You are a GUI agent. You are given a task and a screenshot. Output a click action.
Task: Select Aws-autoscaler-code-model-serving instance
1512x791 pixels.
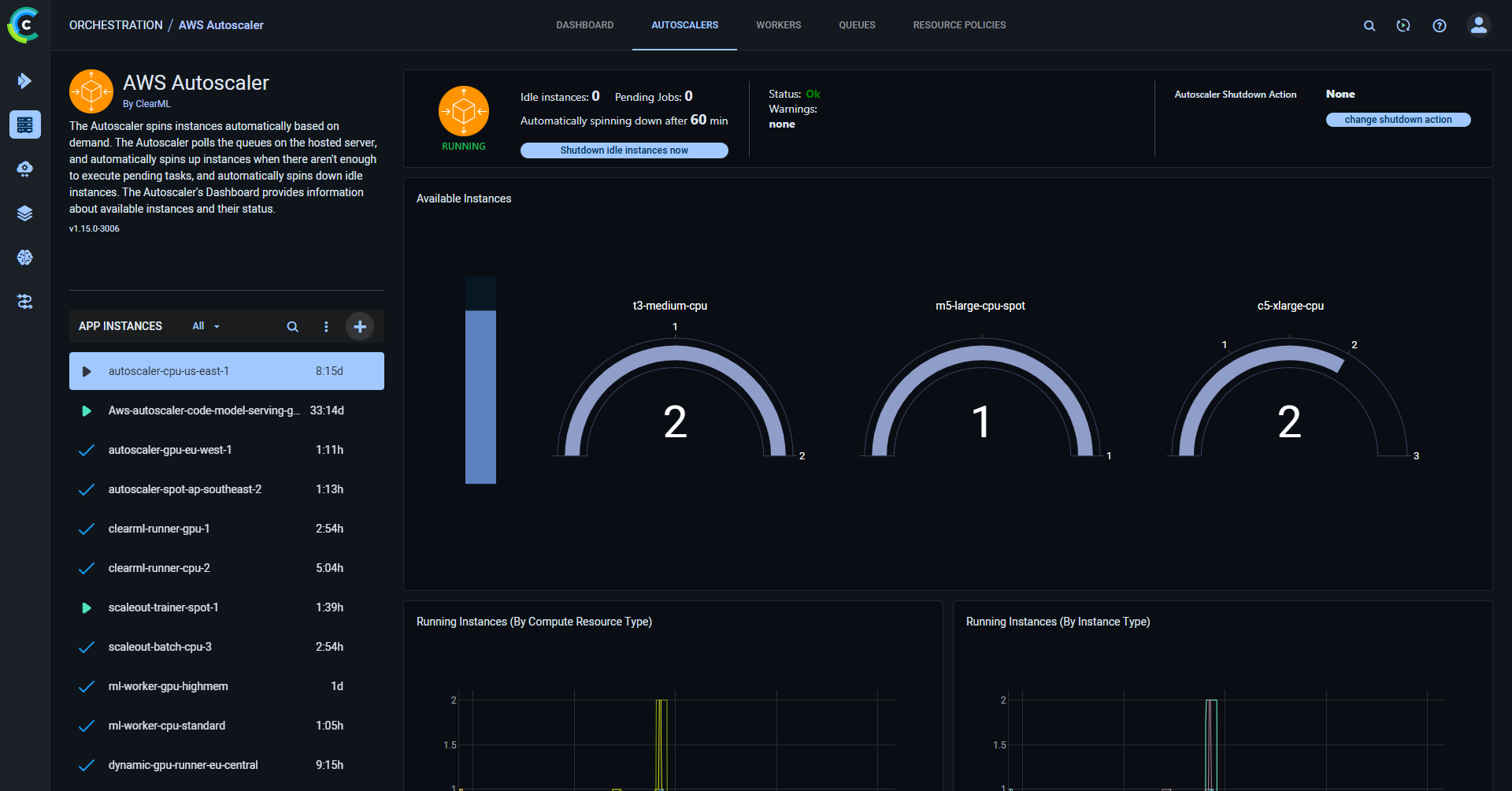[227, 410]
